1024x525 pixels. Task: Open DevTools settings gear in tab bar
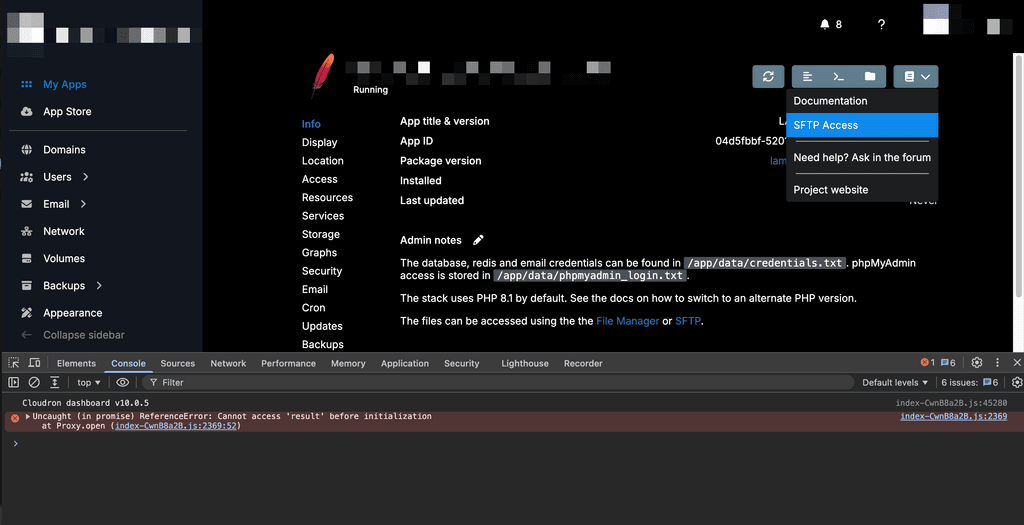tap(977, 362)
